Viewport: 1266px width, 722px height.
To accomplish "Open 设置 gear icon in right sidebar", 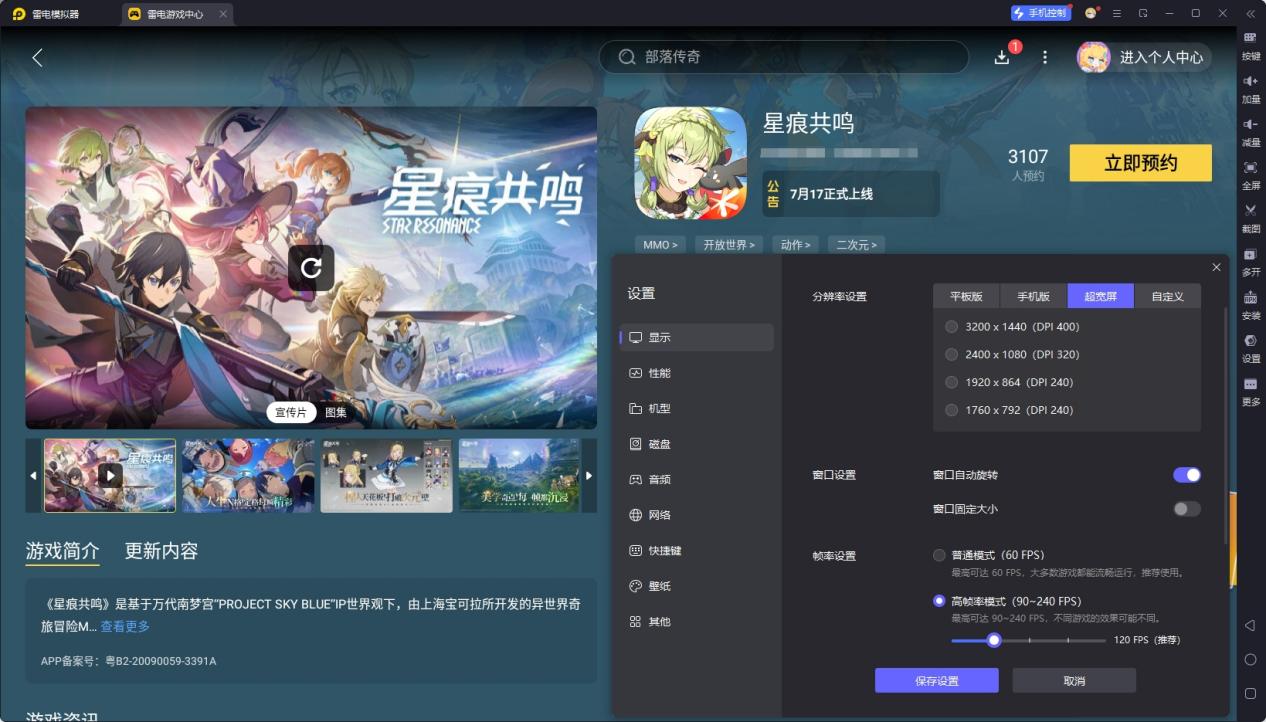I will click(1250, 340).
